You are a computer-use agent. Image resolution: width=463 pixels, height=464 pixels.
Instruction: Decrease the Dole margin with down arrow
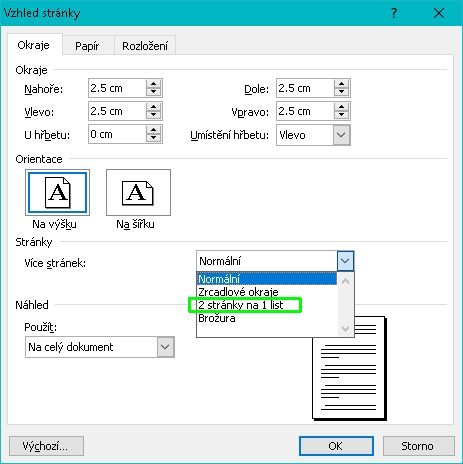(x=341, y=92)
